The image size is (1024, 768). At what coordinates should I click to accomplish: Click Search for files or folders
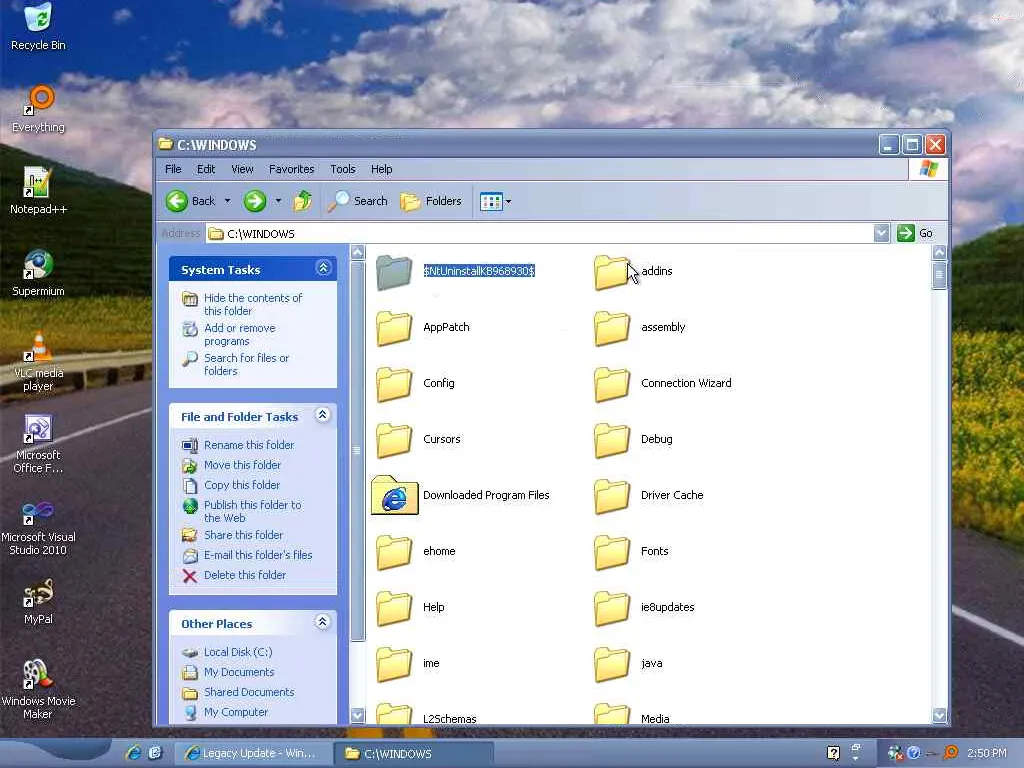246,364
